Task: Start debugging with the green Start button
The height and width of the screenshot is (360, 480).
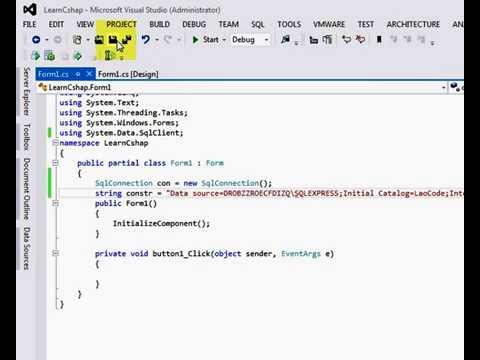Action: 206,40
